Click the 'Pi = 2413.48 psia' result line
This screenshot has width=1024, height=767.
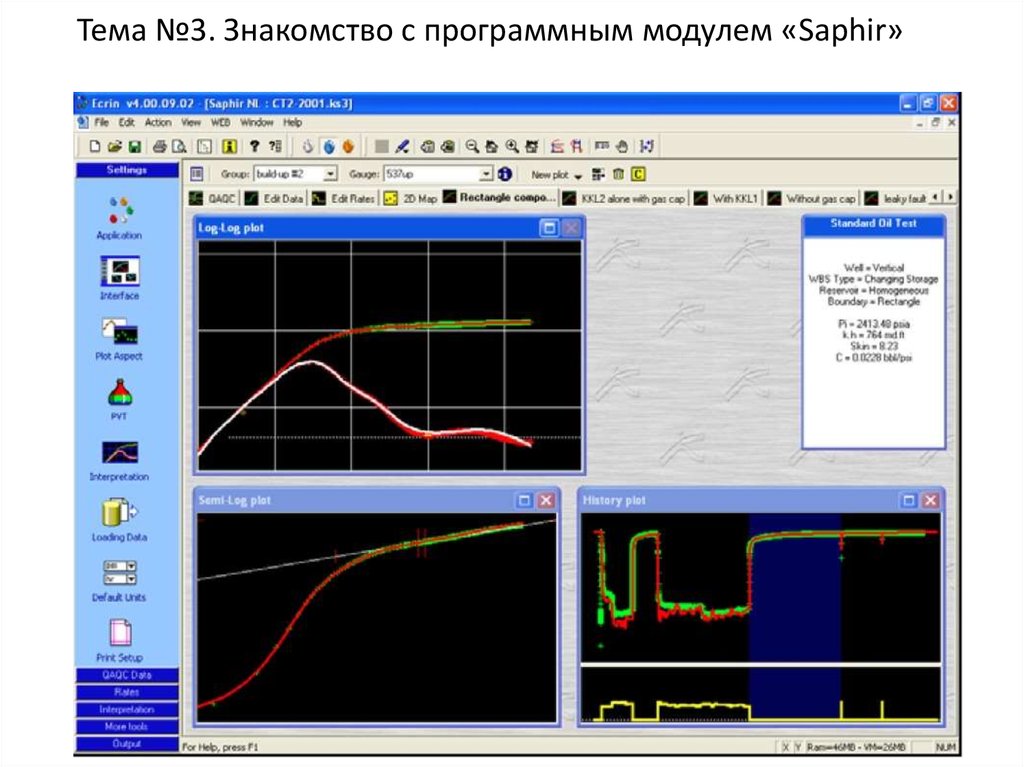click(x=873, y=324)
